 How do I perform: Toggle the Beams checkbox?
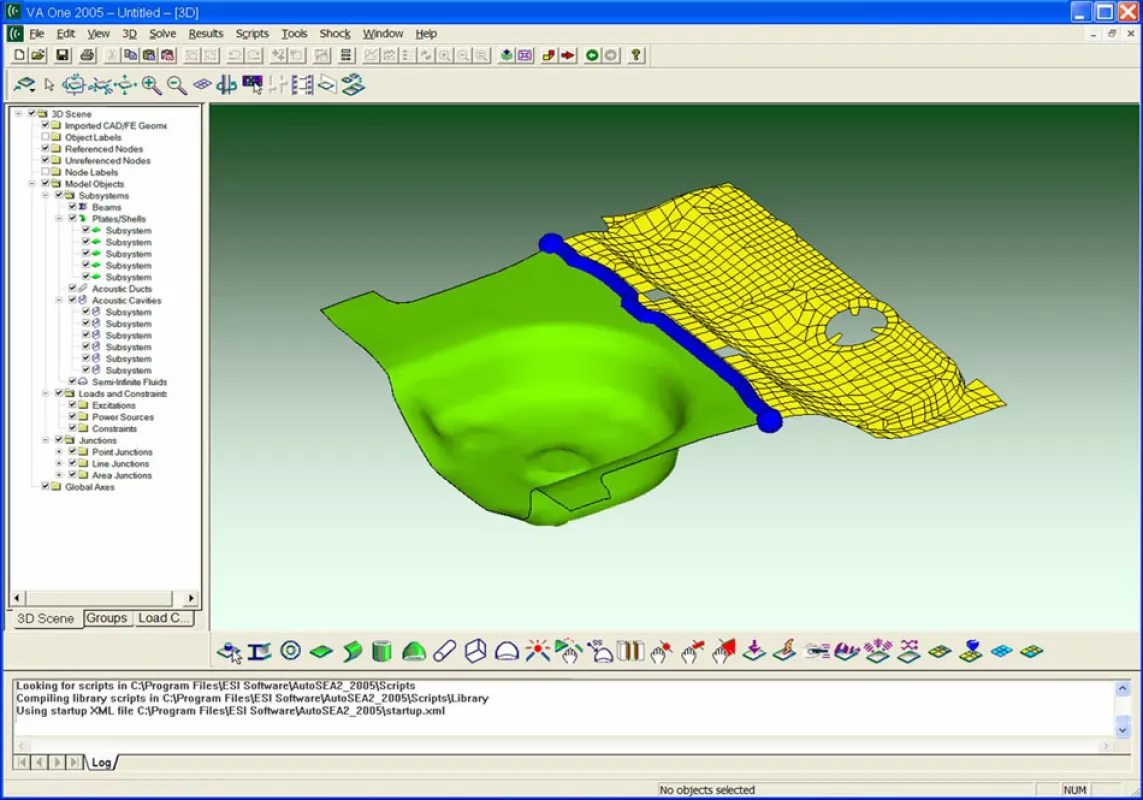pos(72,207)
